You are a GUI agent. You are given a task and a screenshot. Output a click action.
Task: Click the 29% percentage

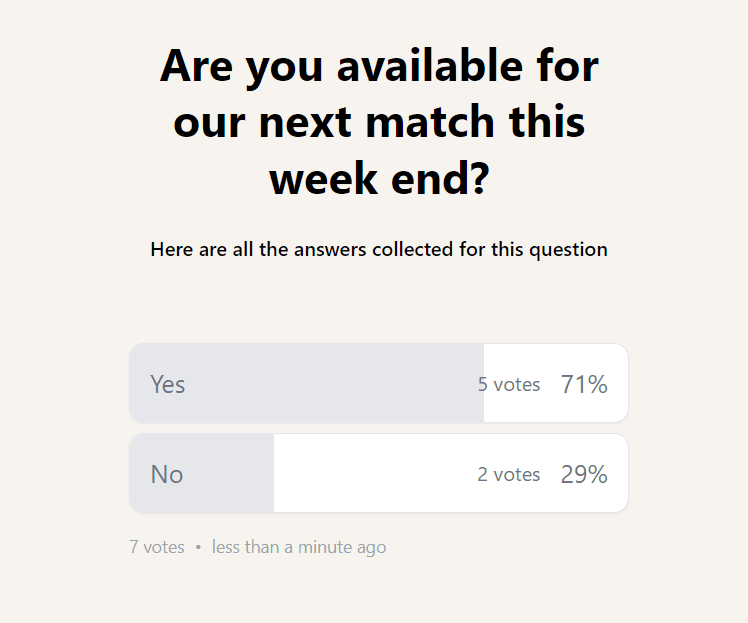tap(584, 475)
